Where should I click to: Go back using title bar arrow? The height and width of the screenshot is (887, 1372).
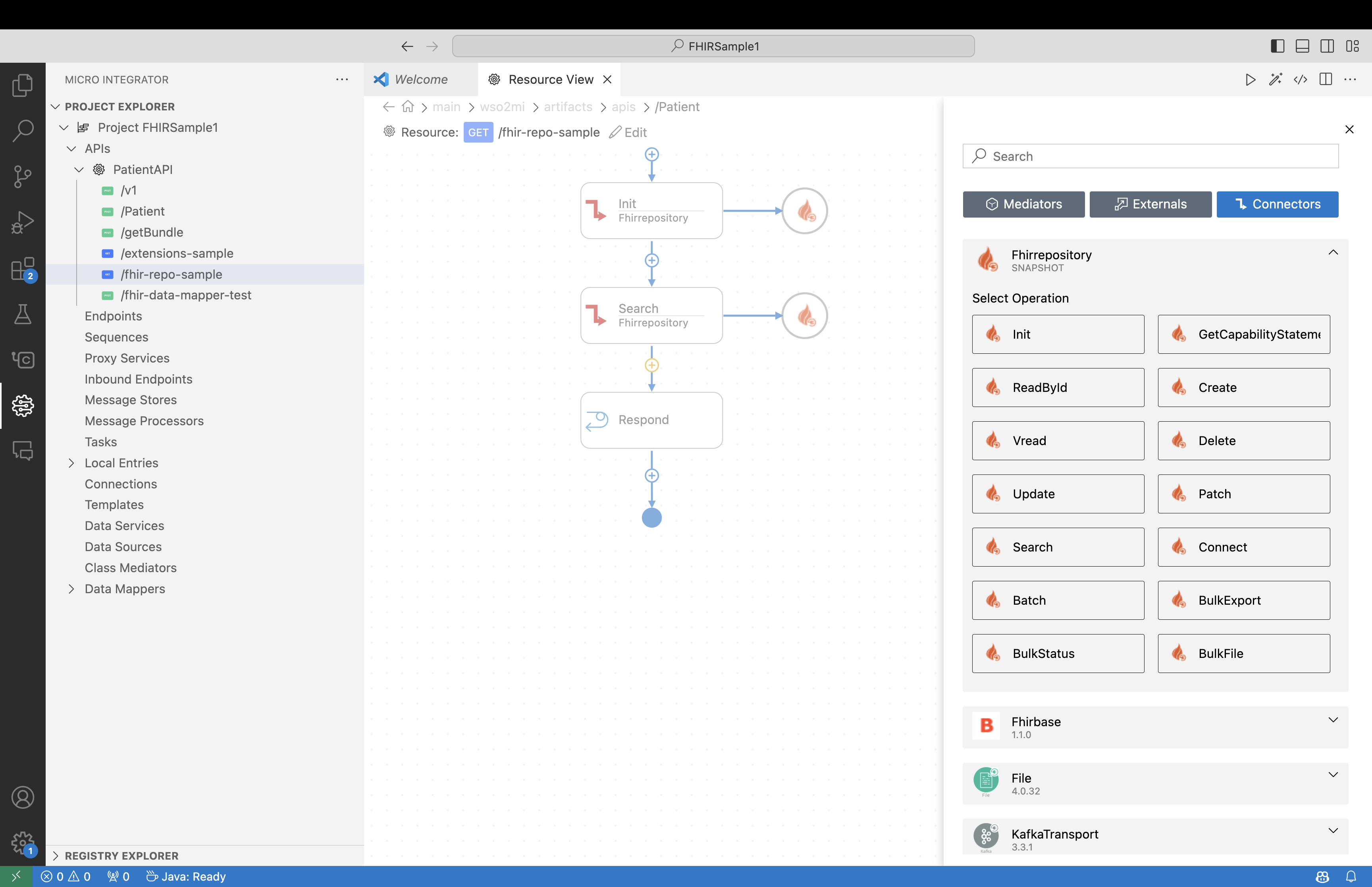click(407, 46)
